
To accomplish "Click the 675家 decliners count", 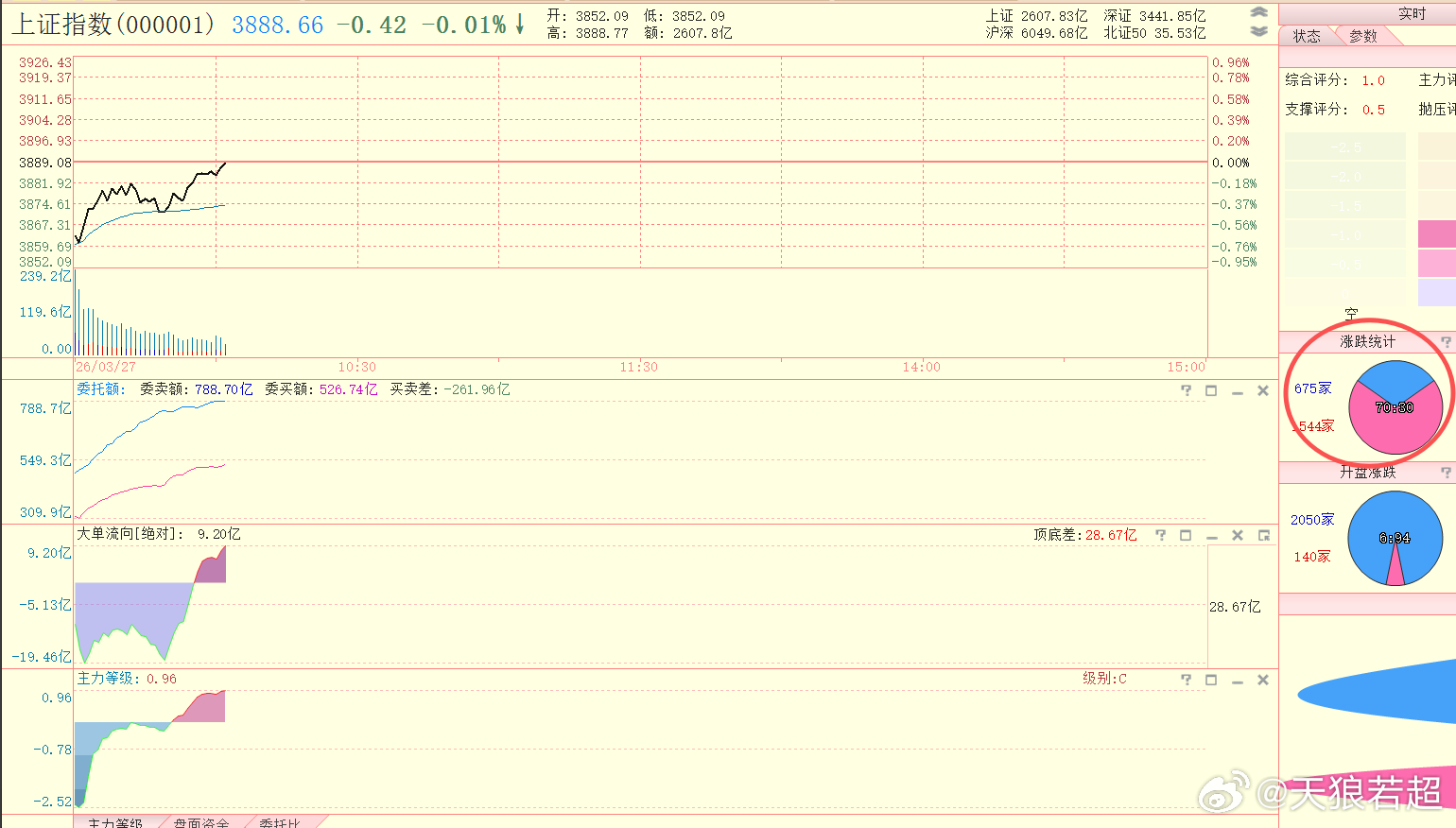I will [x=1313, y=388].
